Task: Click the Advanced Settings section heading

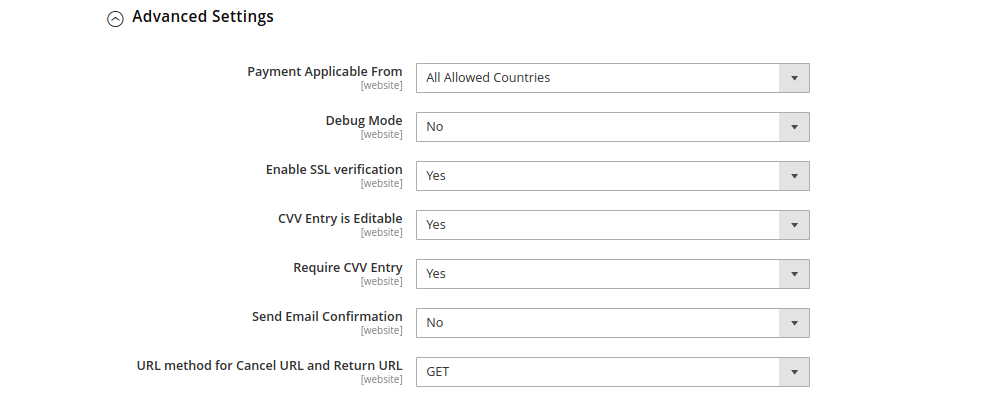Action: click(202, 17)
